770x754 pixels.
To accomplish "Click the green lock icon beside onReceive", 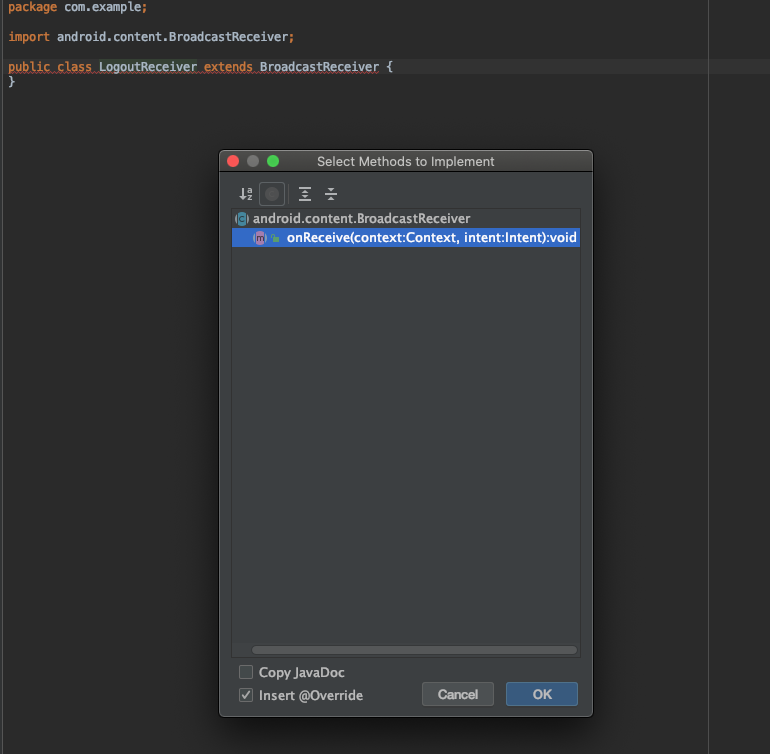I will [275, 238].
